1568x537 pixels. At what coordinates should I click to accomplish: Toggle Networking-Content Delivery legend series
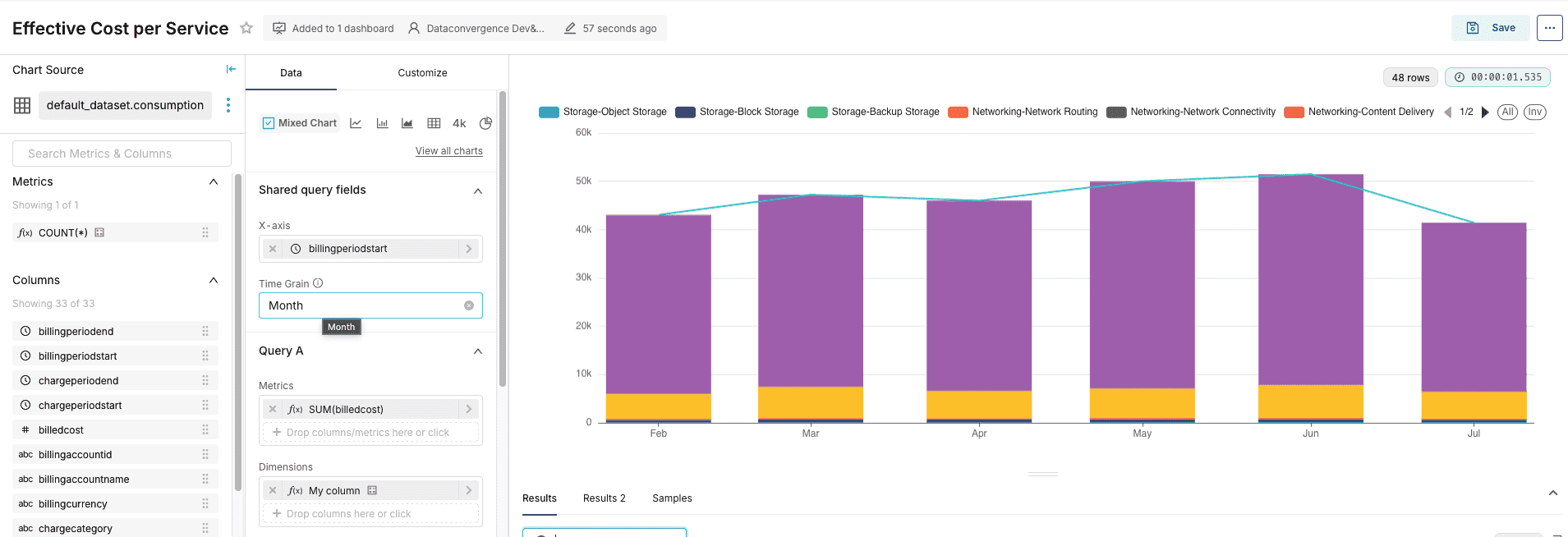click(1359, 112)
